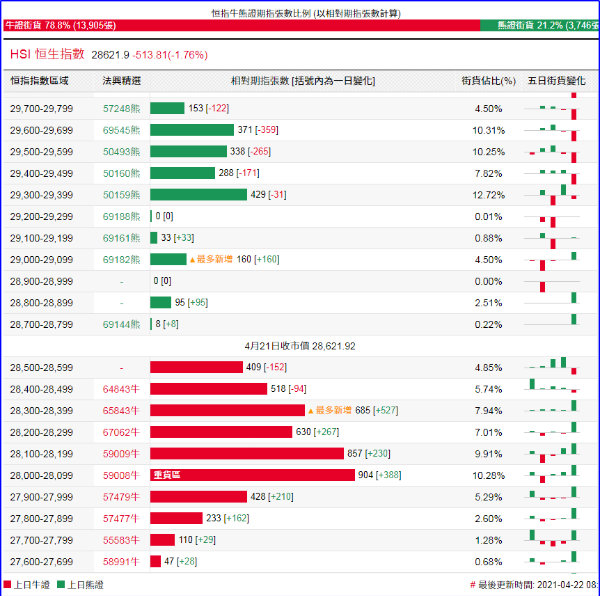This screenshot has width=600, height=596.
Task: Click the range 28,300-28,399 cell
Action: [x=41, y=411]
